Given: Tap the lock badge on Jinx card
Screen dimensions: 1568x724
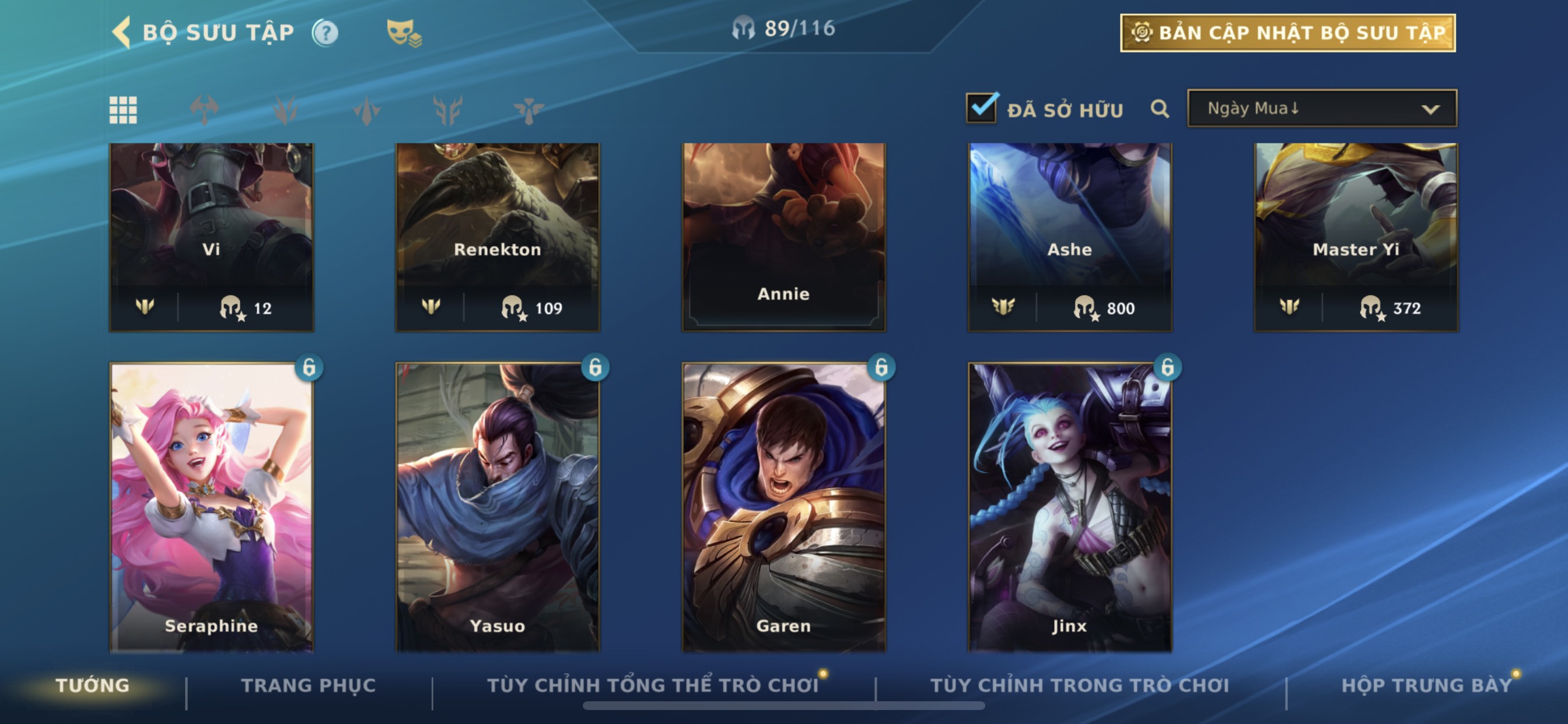Looking at the screenshot, I should click(x=1167, y=367).
